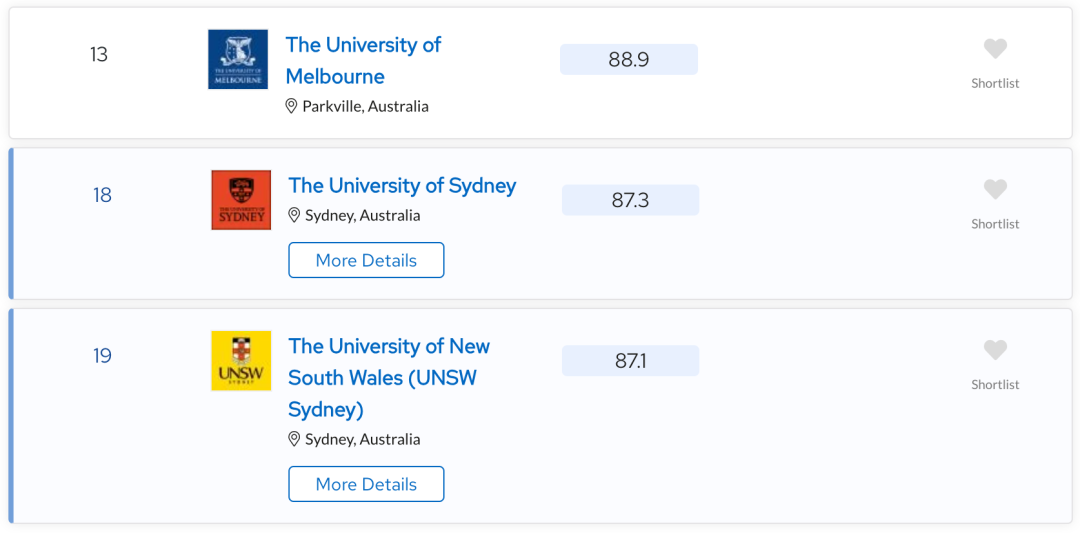This screenshot has height=533, width=1080.
Task: Open The University of Melbourne link
Action: pyautogui.click(x=363, y=61)
